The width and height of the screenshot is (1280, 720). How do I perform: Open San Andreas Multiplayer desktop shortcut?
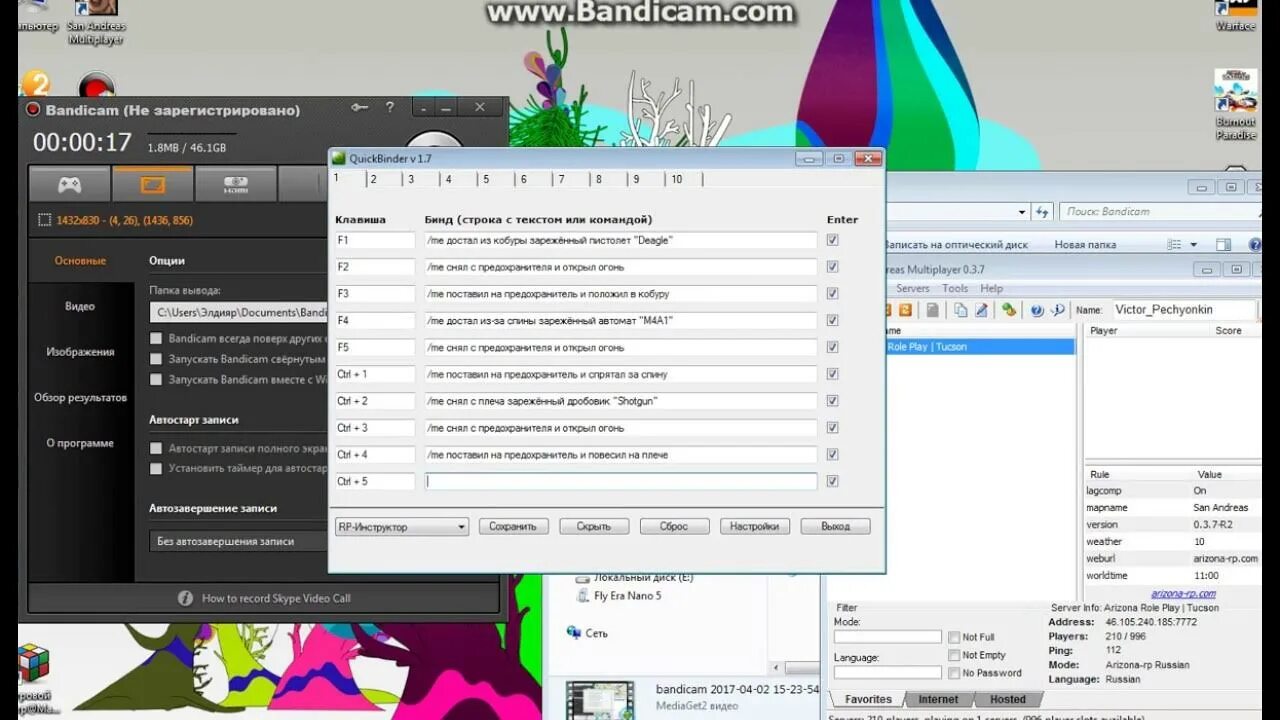click(x=96, y=20)
